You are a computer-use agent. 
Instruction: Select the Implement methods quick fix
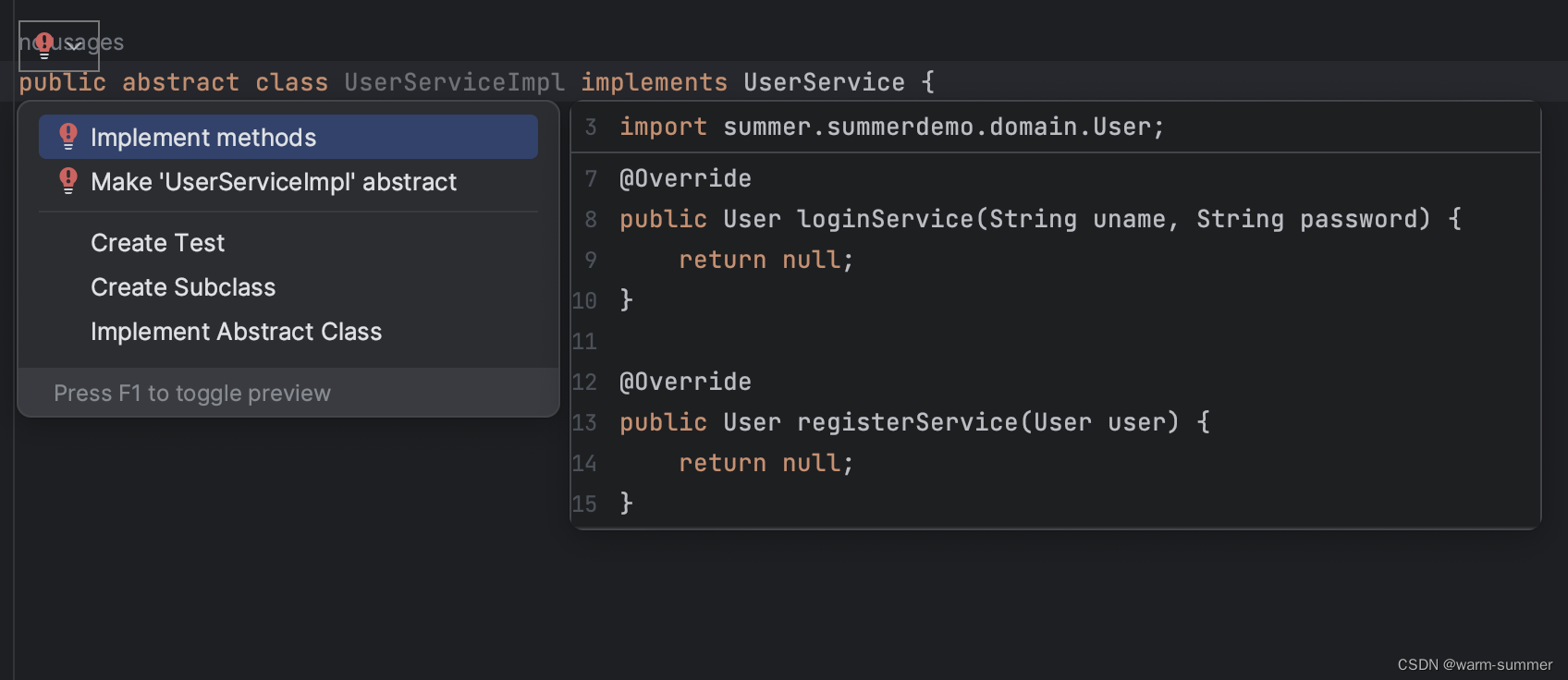tap(288, 137)
